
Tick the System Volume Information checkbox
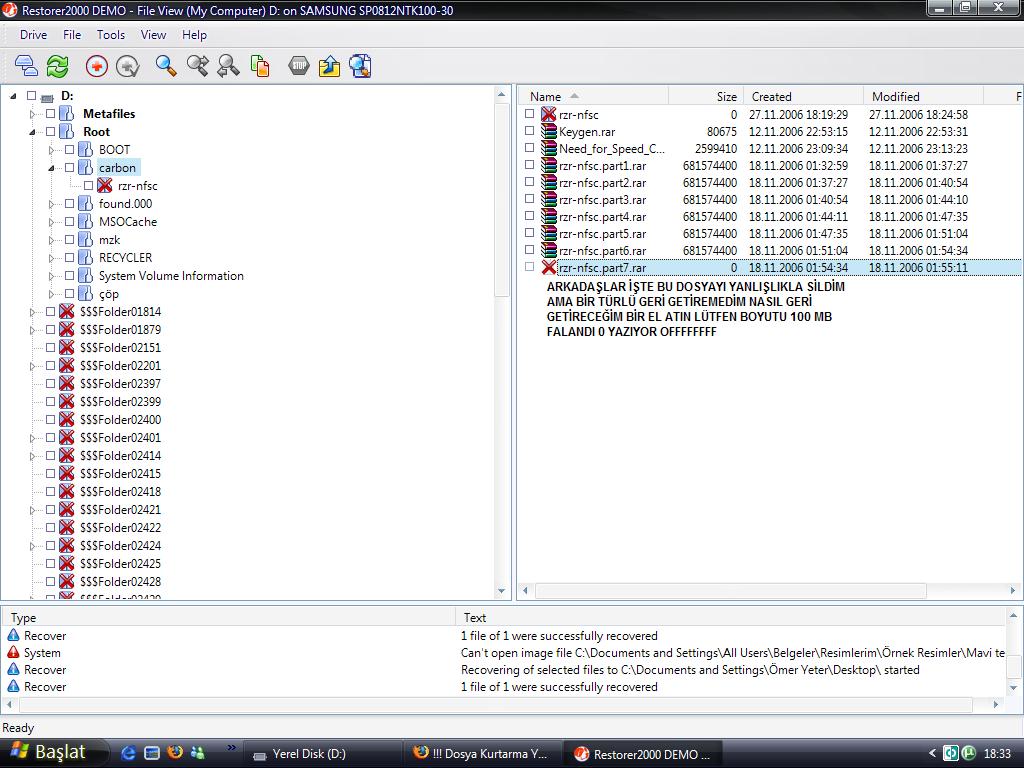(70, 276)
